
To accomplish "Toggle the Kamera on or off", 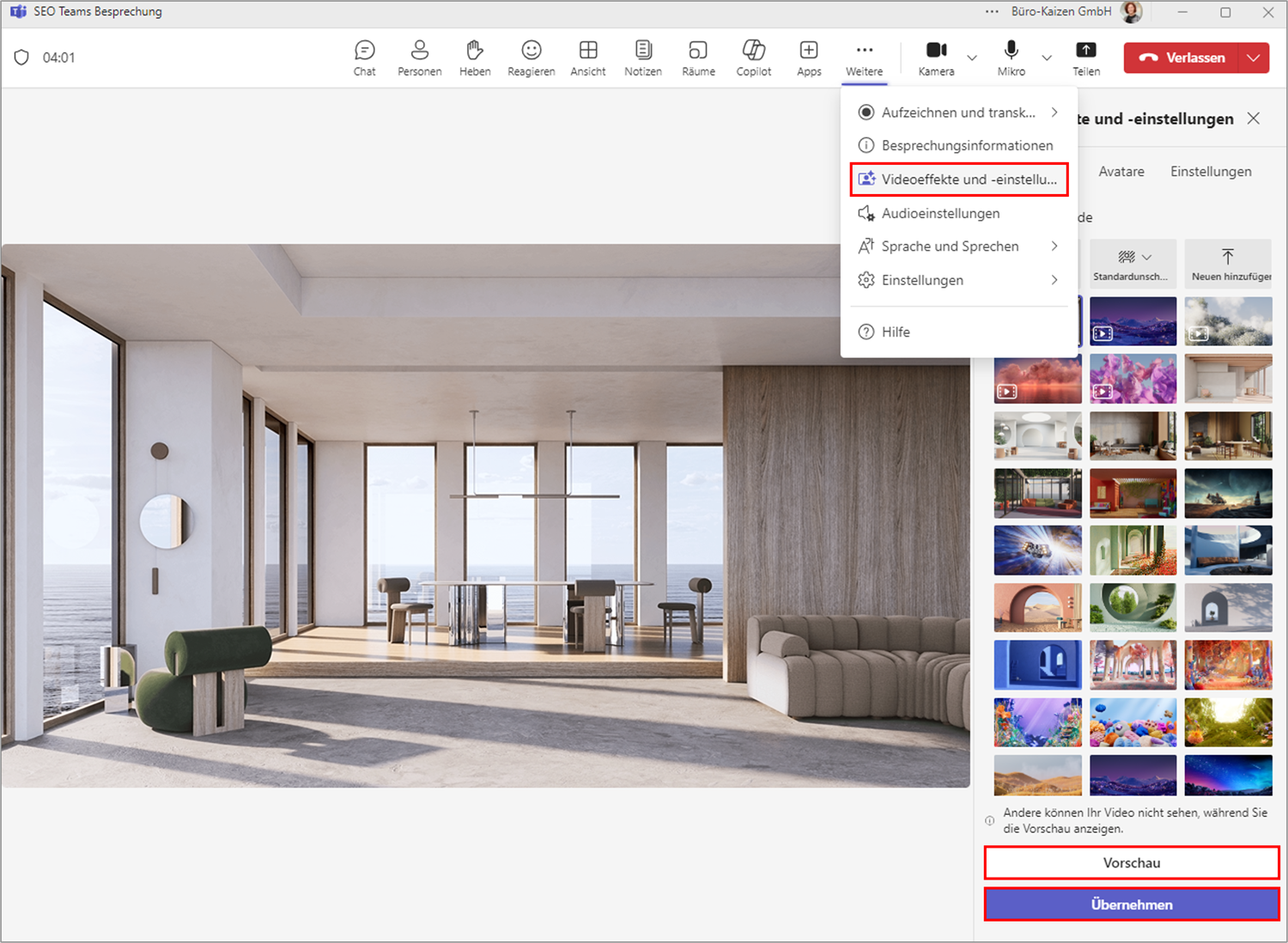I will point(936,58).
